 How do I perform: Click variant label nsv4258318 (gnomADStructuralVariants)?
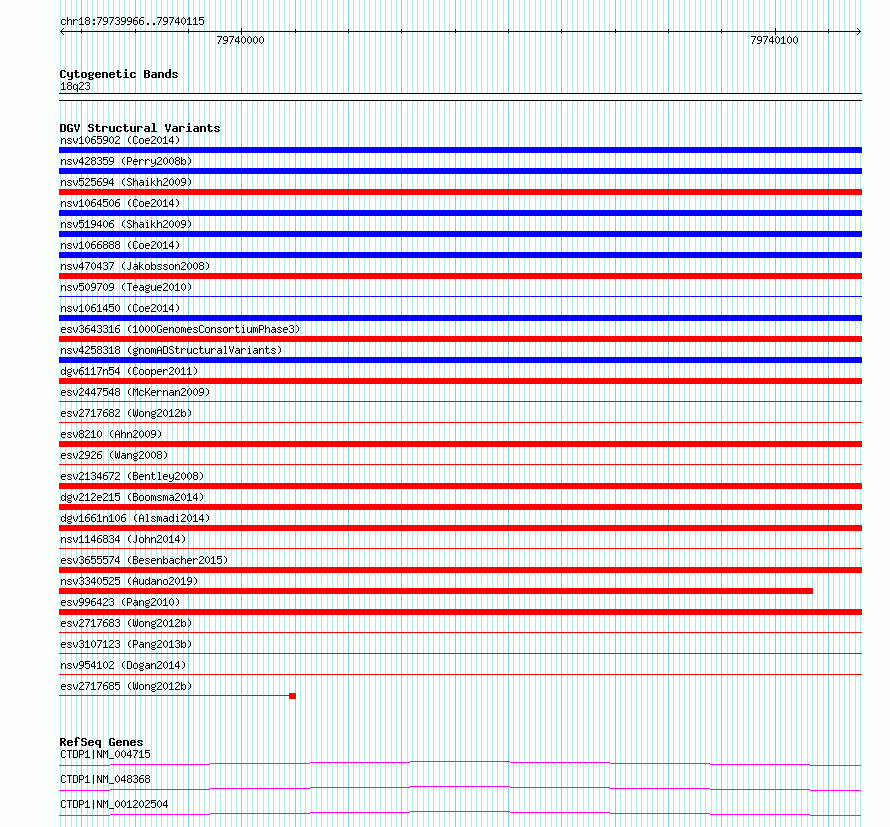click(x=171, y=350)
